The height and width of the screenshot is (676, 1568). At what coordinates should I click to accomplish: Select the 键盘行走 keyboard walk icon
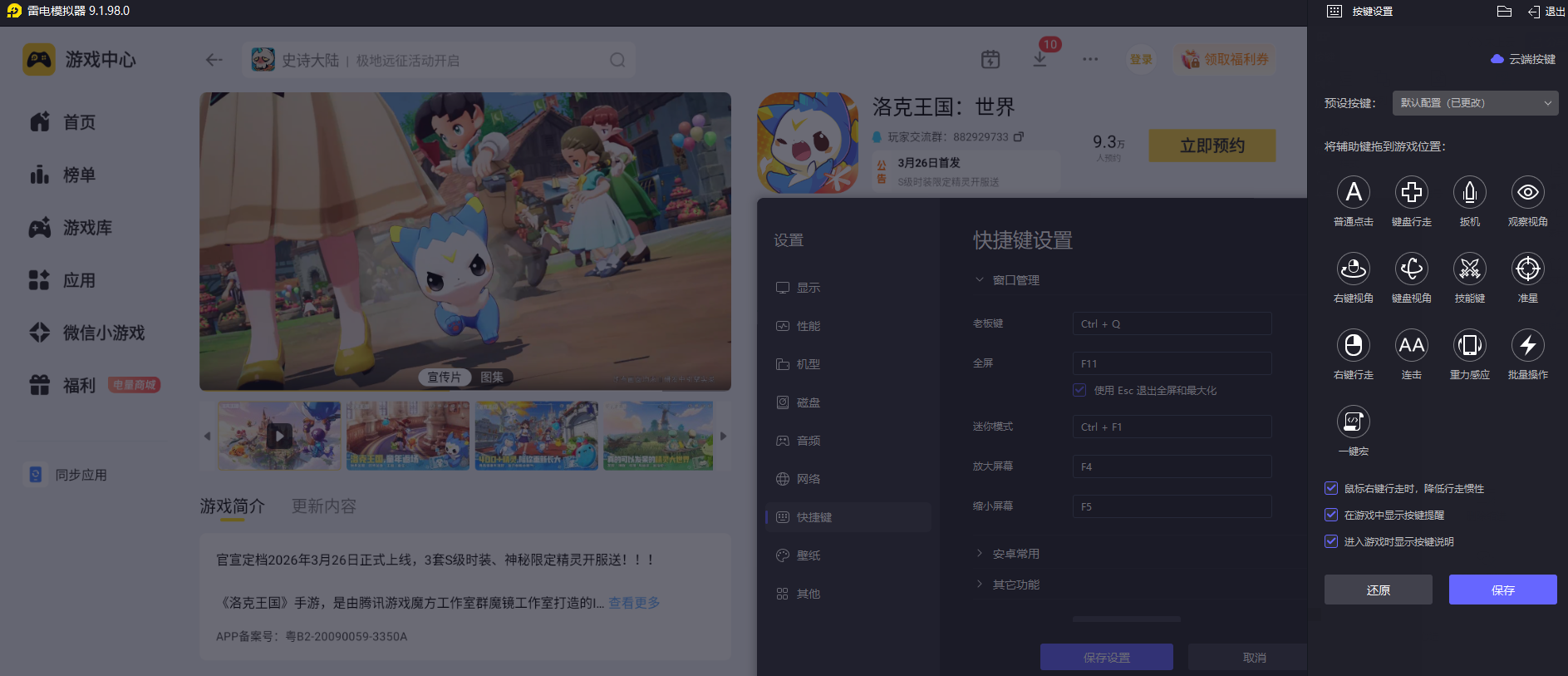click(1411, 192)
